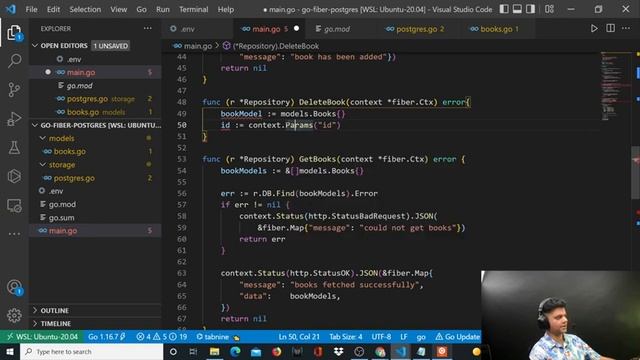Close the unsaved main.go tab dot
Image resolution: width=640 pixels, height=360 pixels.
pos(296,28)
